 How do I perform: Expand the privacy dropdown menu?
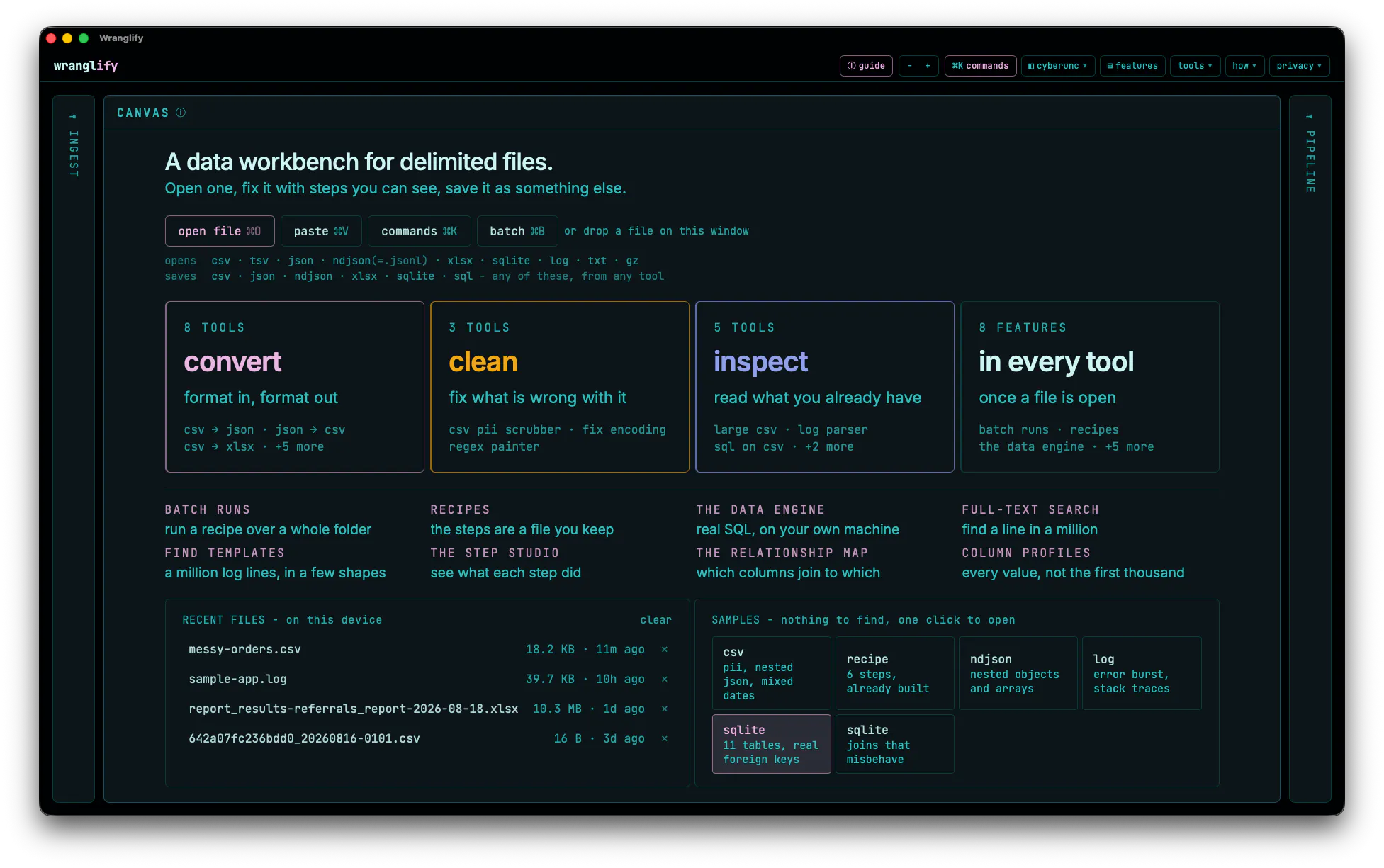coord(1299,66)
